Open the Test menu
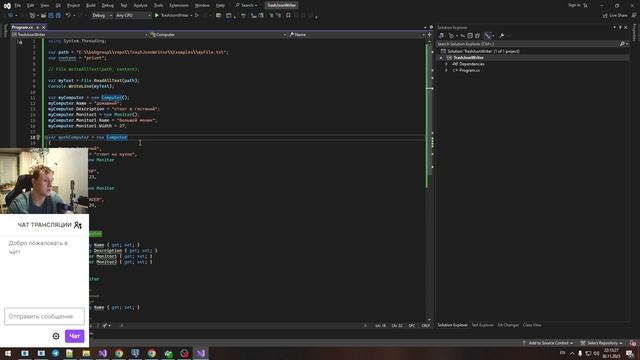Image resolution: width=640 pixels, height=360 pixels. 124,5
